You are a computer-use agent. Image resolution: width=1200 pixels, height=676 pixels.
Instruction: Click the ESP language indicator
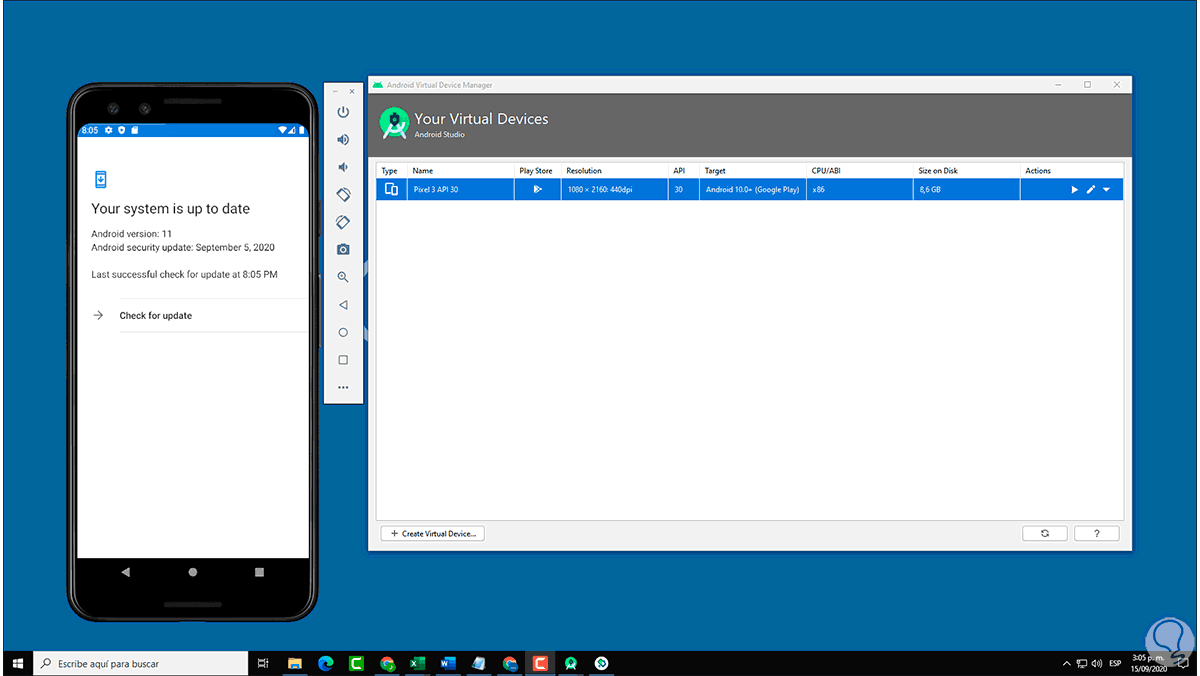coord(1115,663)
